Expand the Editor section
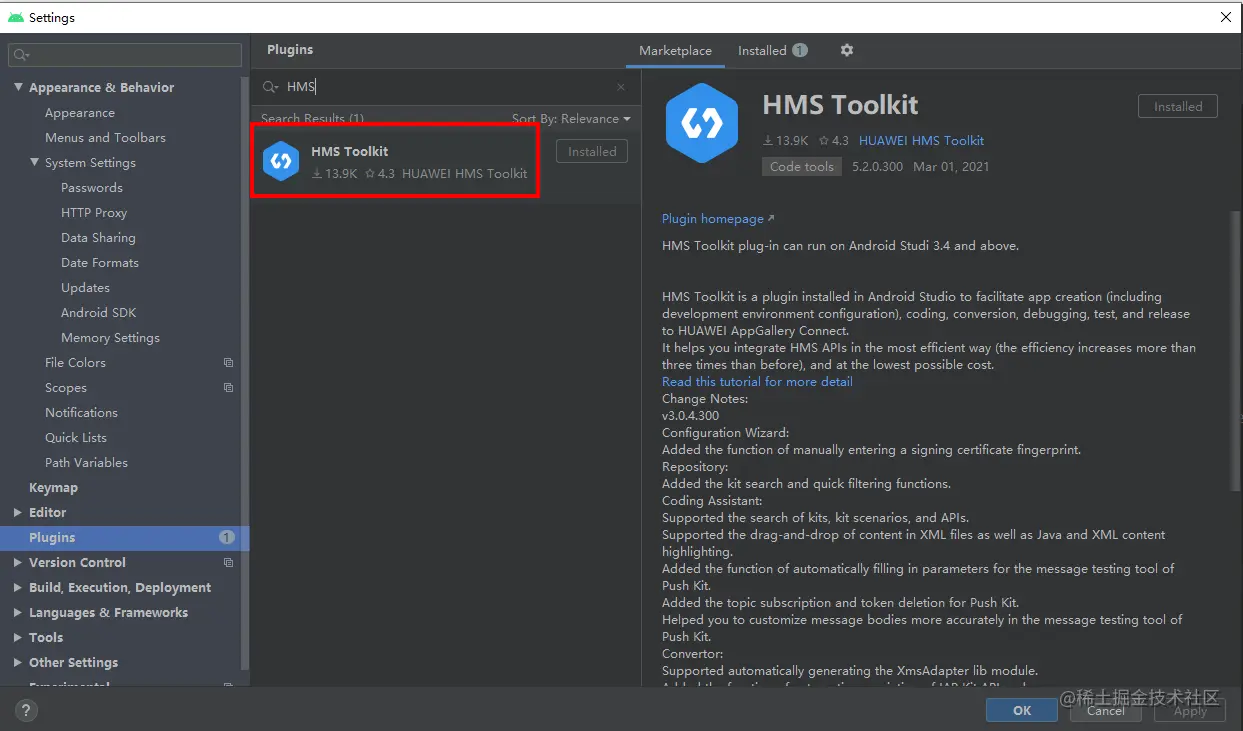1243x731 pixels. coord(18,512)
